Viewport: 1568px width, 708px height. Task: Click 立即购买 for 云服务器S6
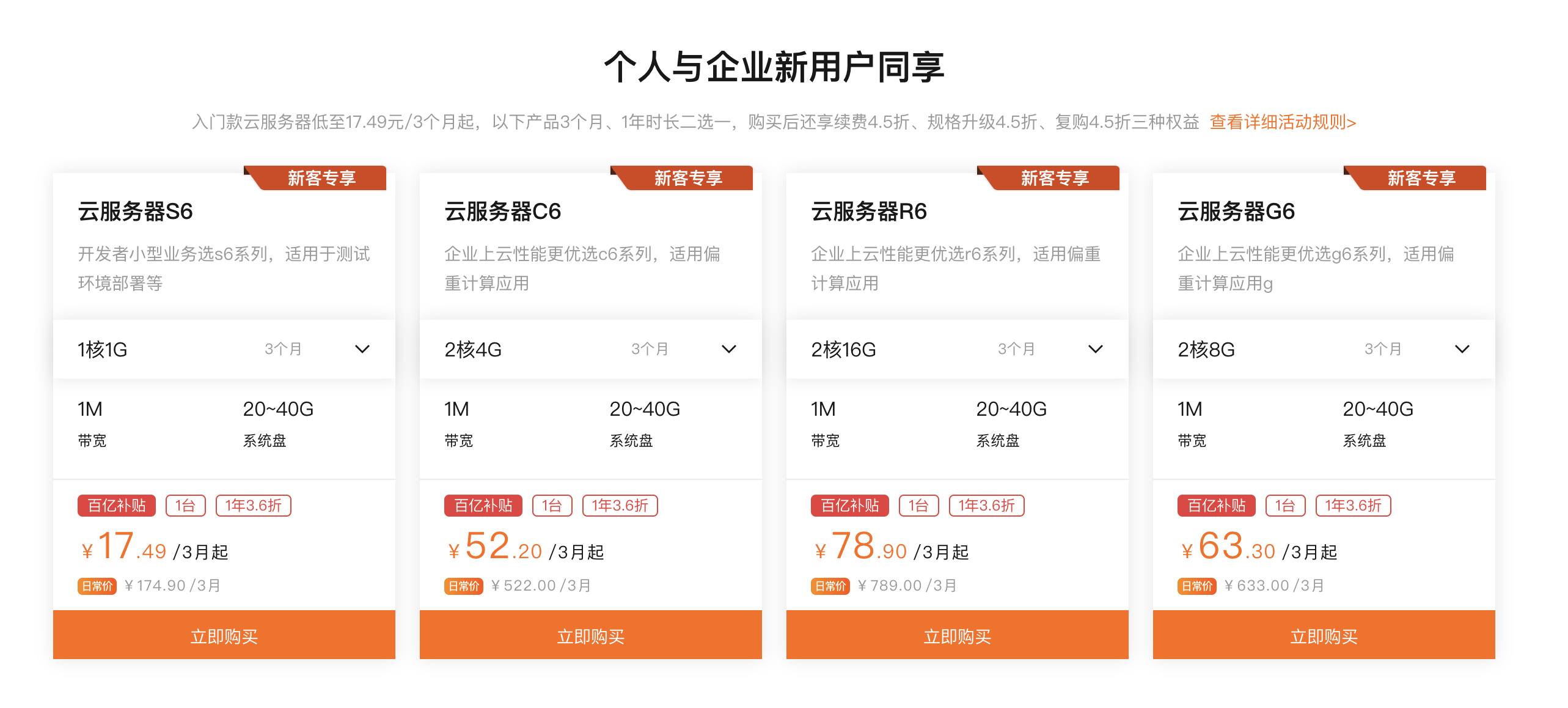click(224, 636)
